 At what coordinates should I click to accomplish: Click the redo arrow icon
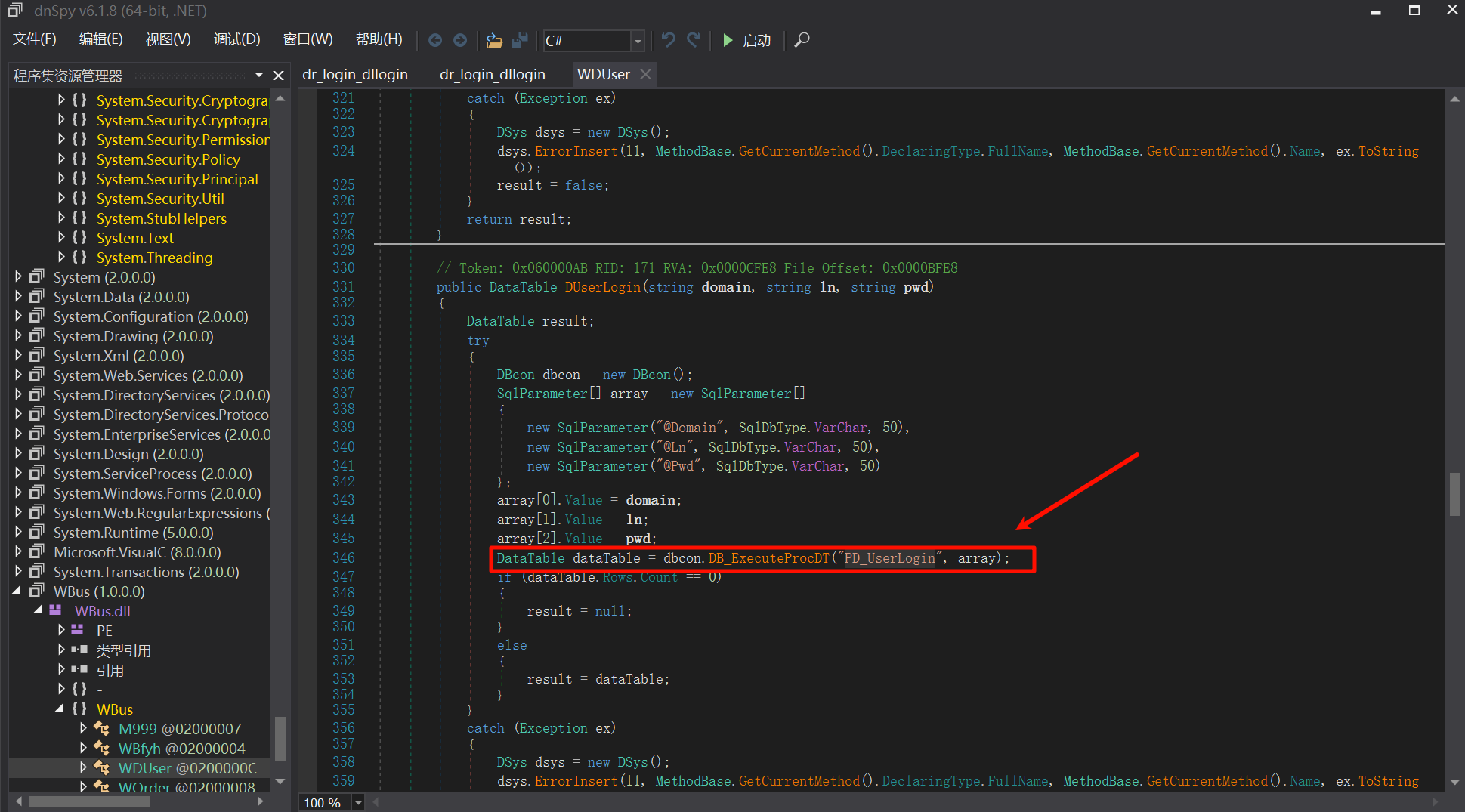tap(694, 40)
